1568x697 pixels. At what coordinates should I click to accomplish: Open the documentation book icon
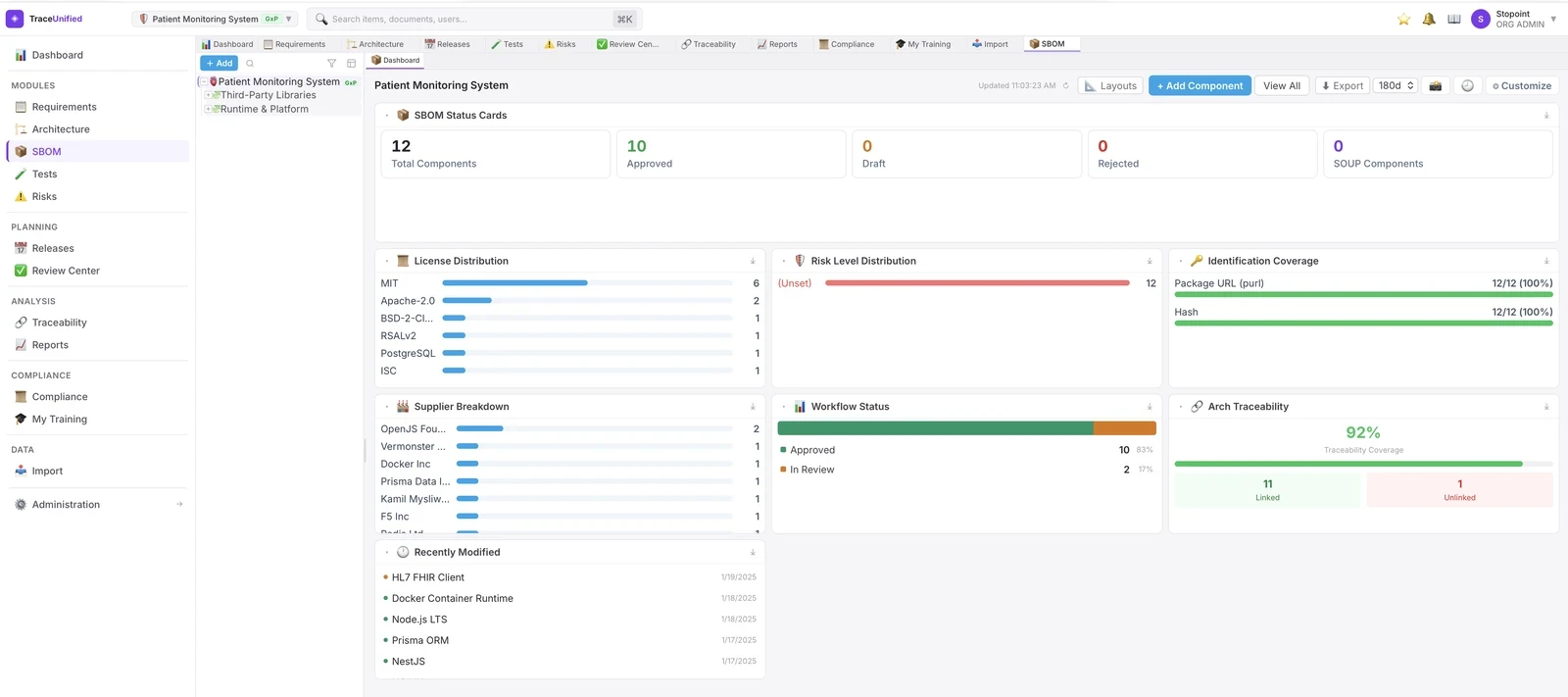(1454, 19)
